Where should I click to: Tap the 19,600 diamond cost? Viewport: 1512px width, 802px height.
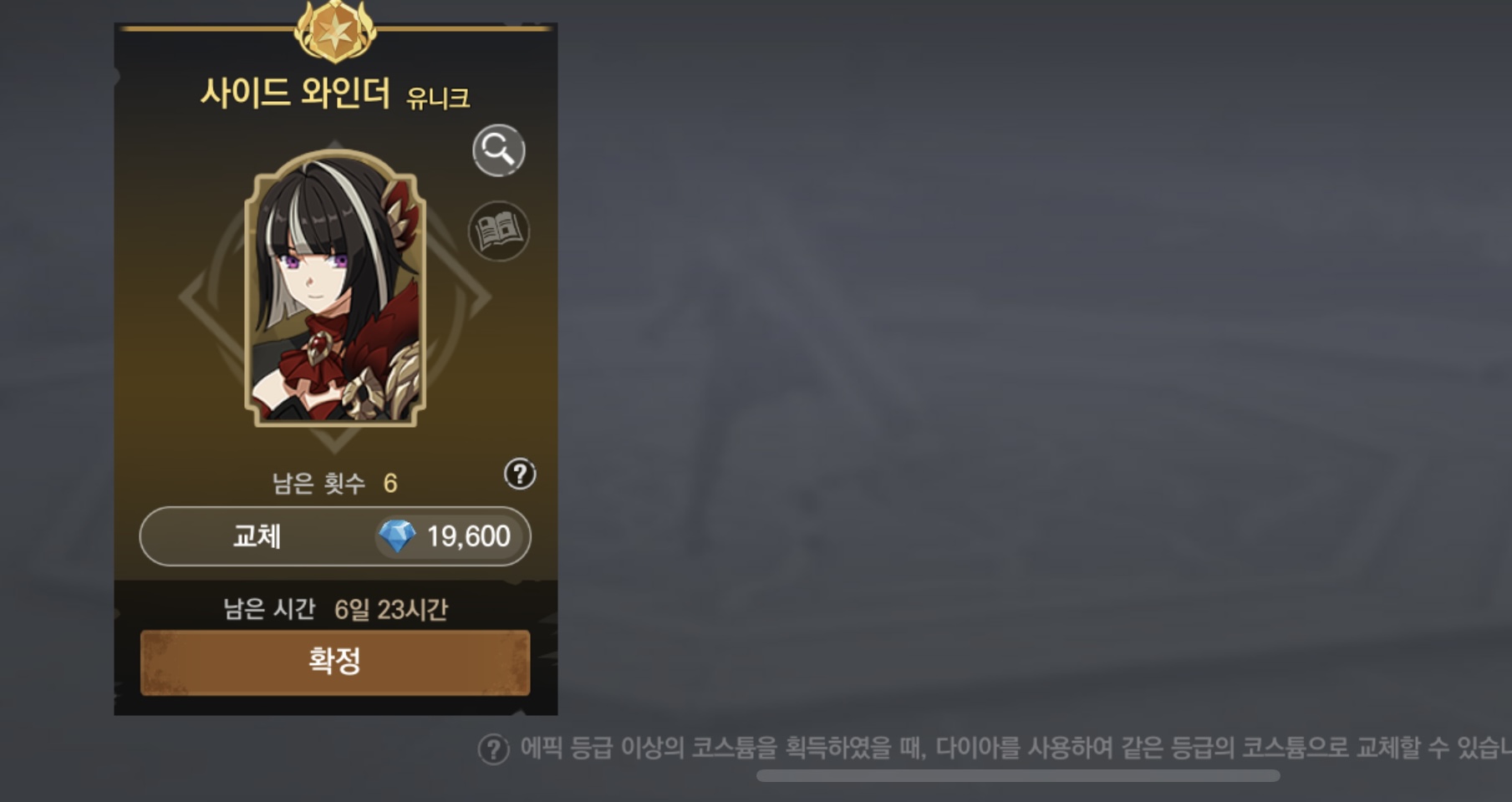(x=468, y=536)
